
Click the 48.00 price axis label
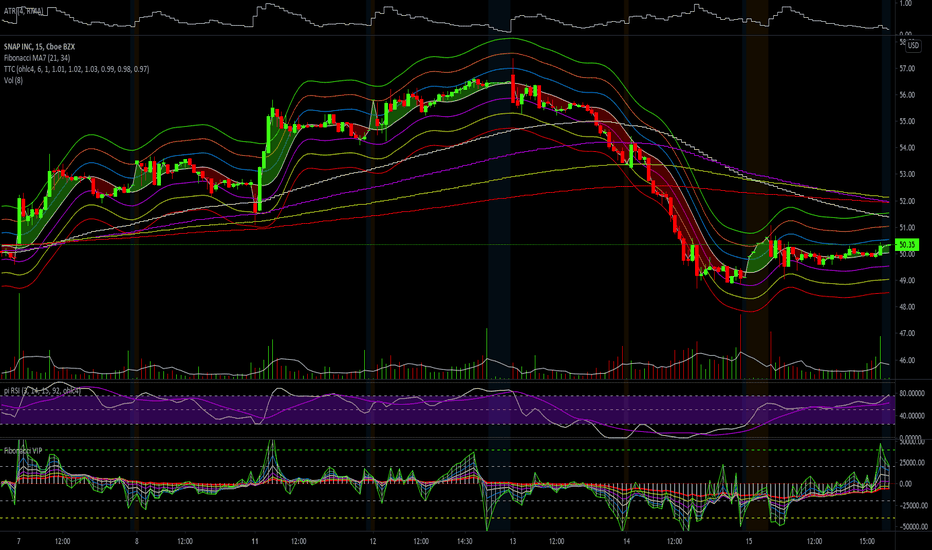(907, 307)
